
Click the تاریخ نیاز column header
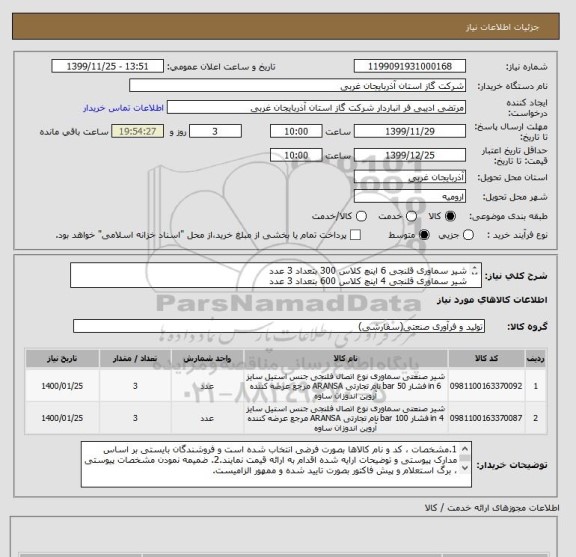[62, 359]
